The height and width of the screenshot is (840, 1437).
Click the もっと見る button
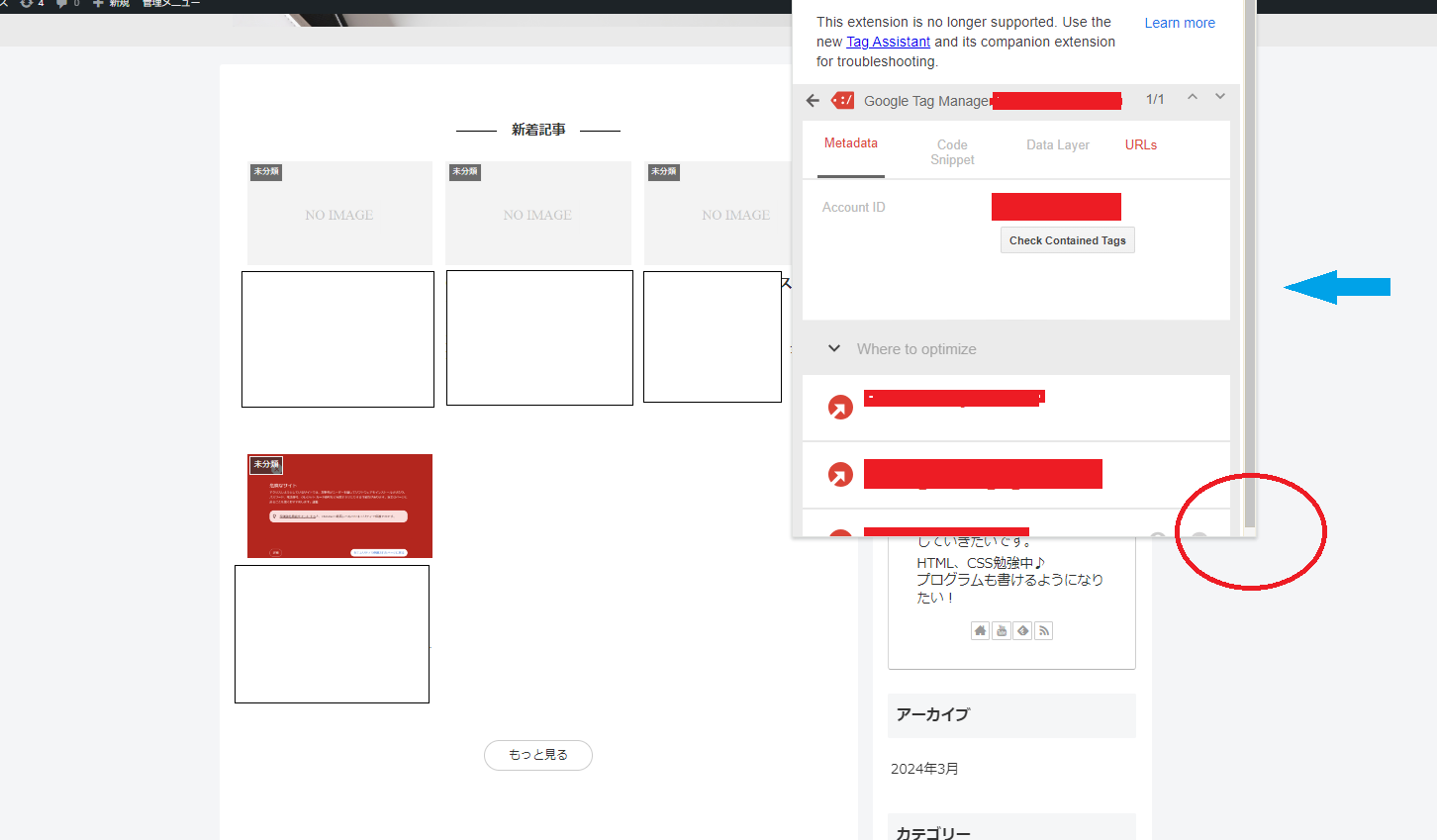537,755
